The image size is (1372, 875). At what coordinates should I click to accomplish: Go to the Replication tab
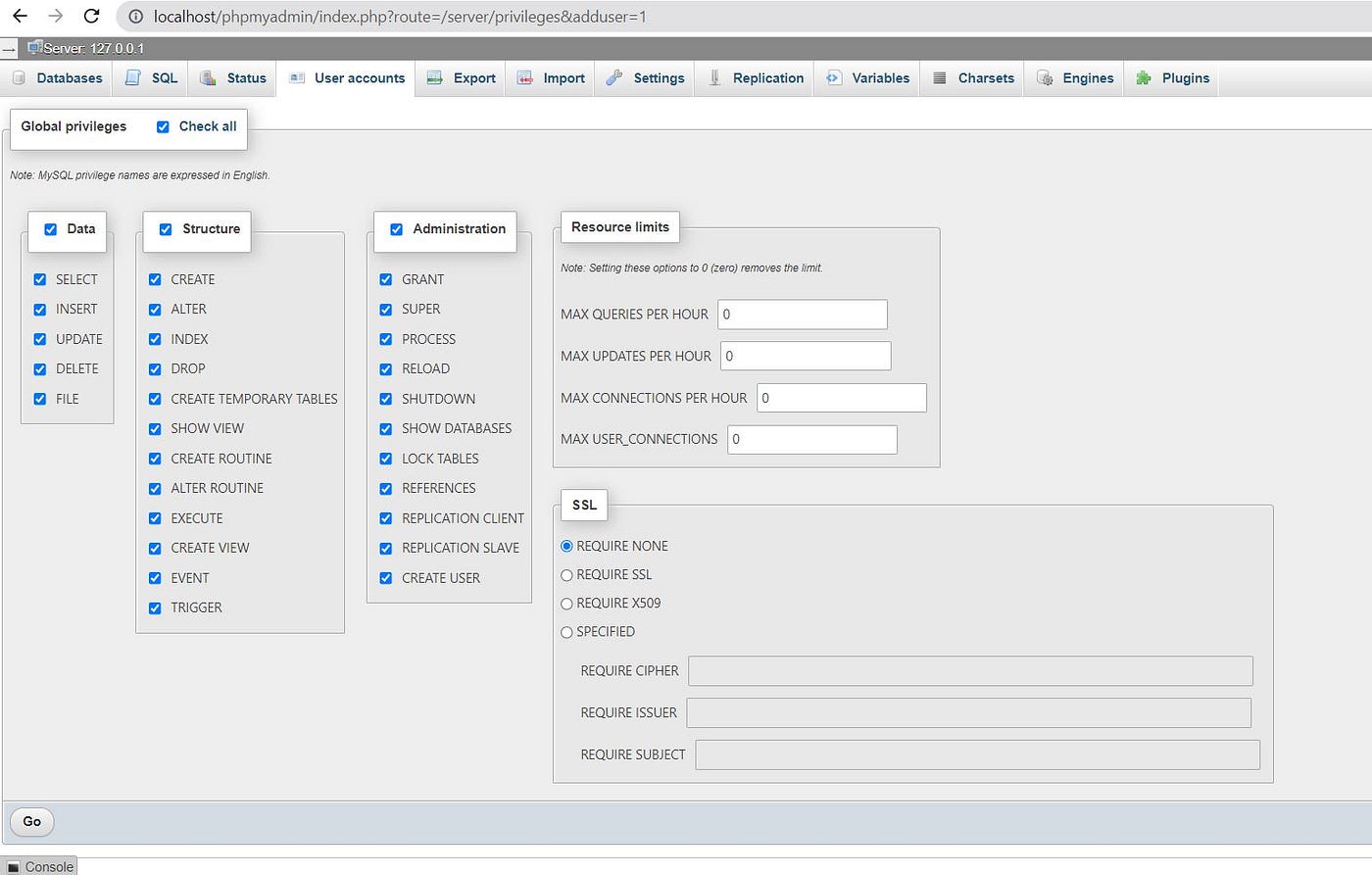756,78
